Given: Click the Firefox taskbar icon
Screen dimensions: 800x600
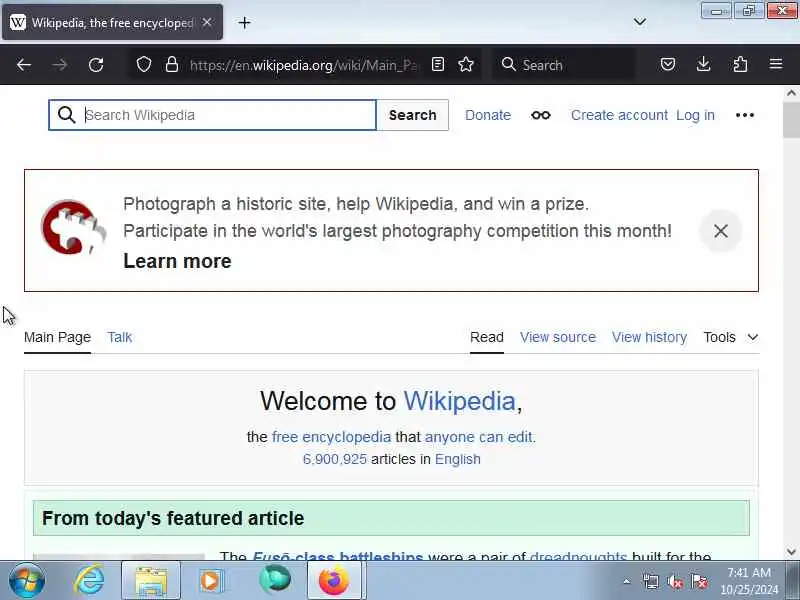Looking at the screenshot, I should pyautogui.click(x=334, y=581).
